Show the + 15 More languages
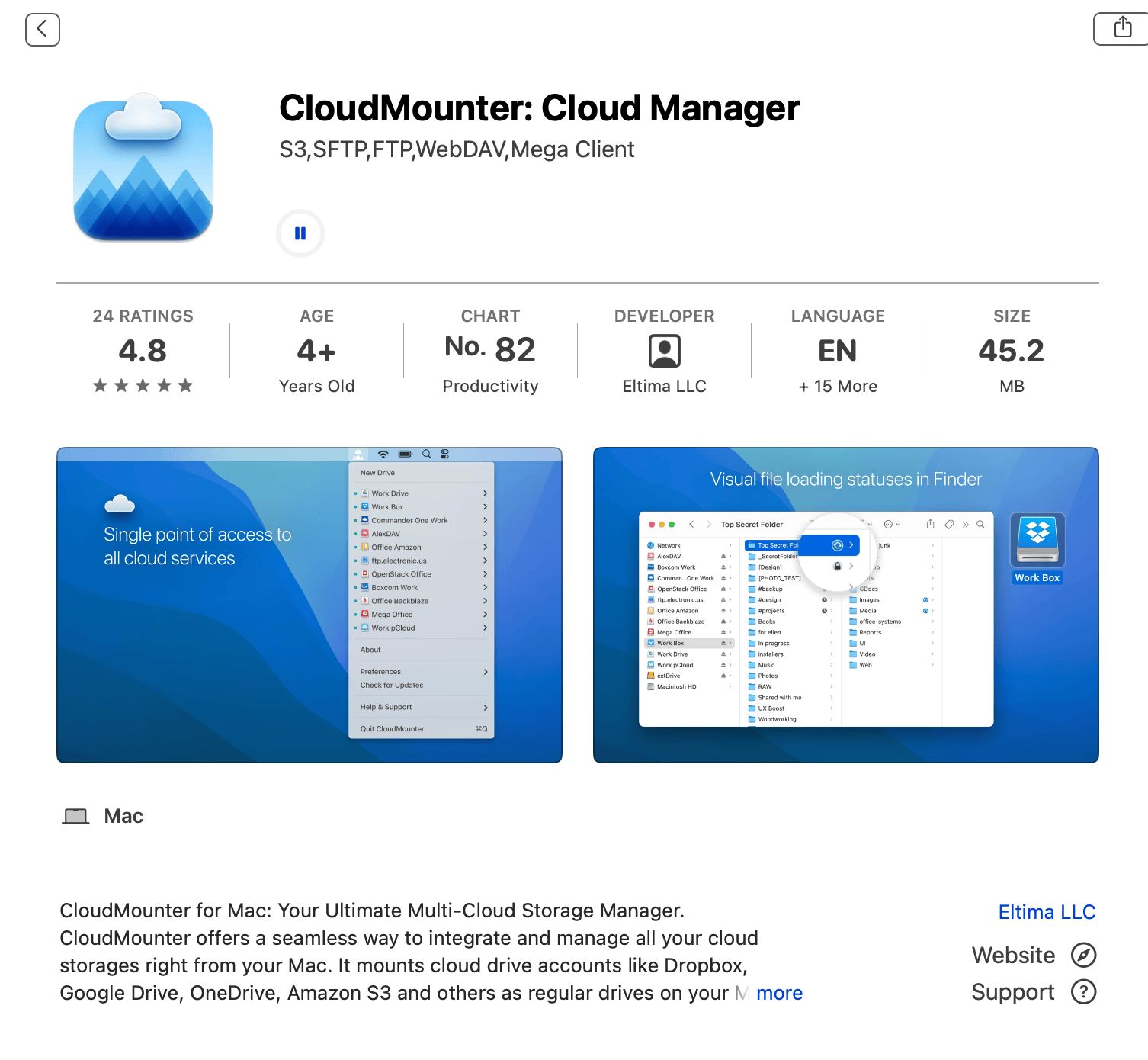Viewport: 1148px width, 1060px height. pos(837,386)
